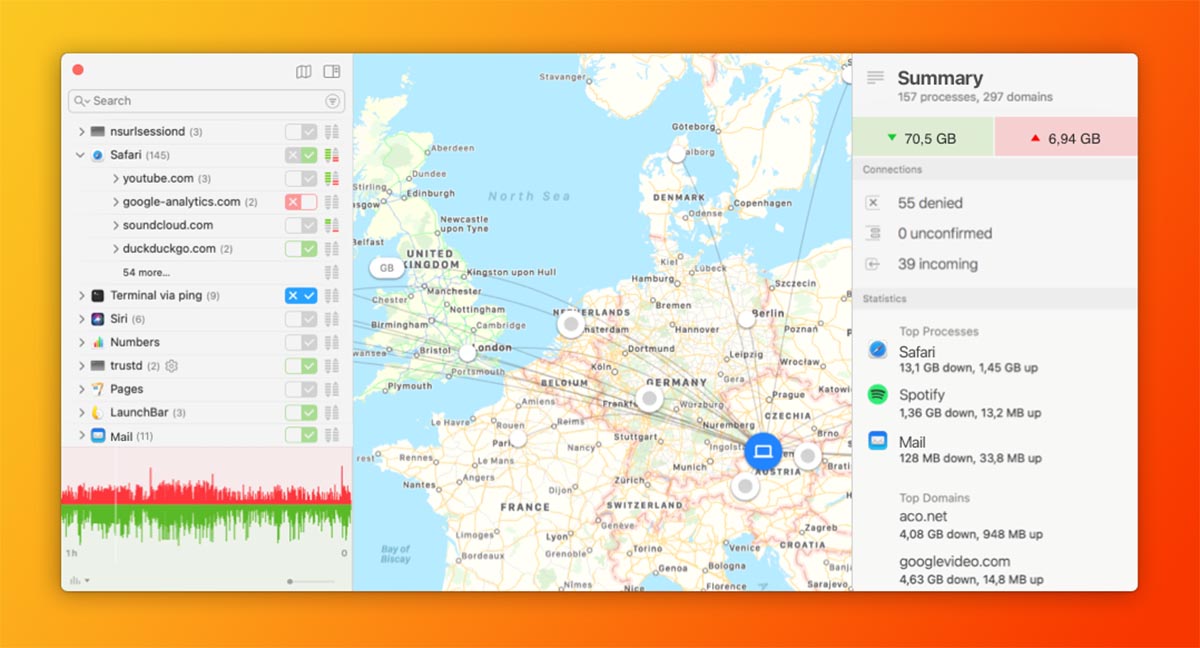Select the 70,5 GB download total

tap(923, 138)
